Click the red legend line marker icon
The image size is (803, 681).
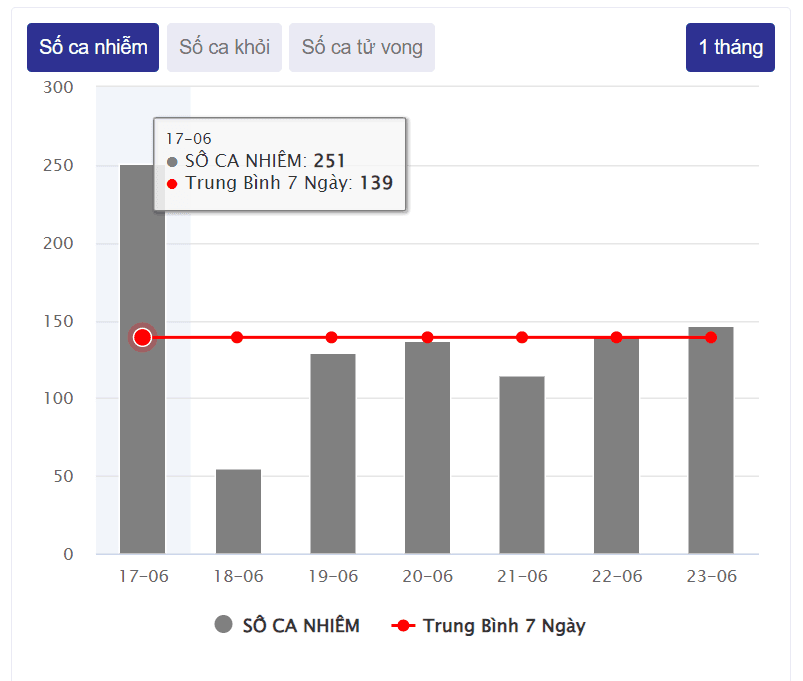point(402,626)
